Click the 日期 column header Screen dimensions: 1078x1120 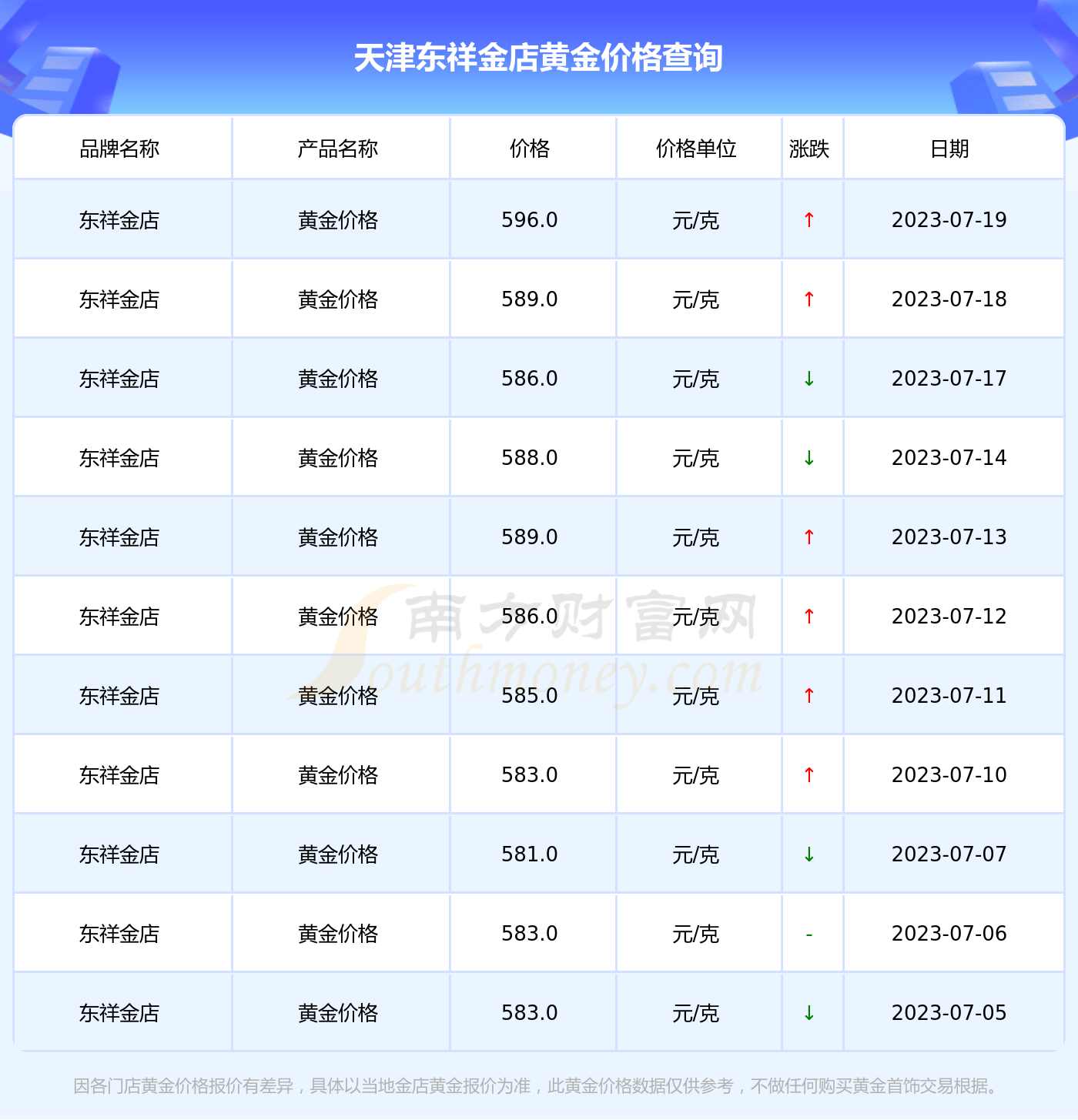(949, 149)
